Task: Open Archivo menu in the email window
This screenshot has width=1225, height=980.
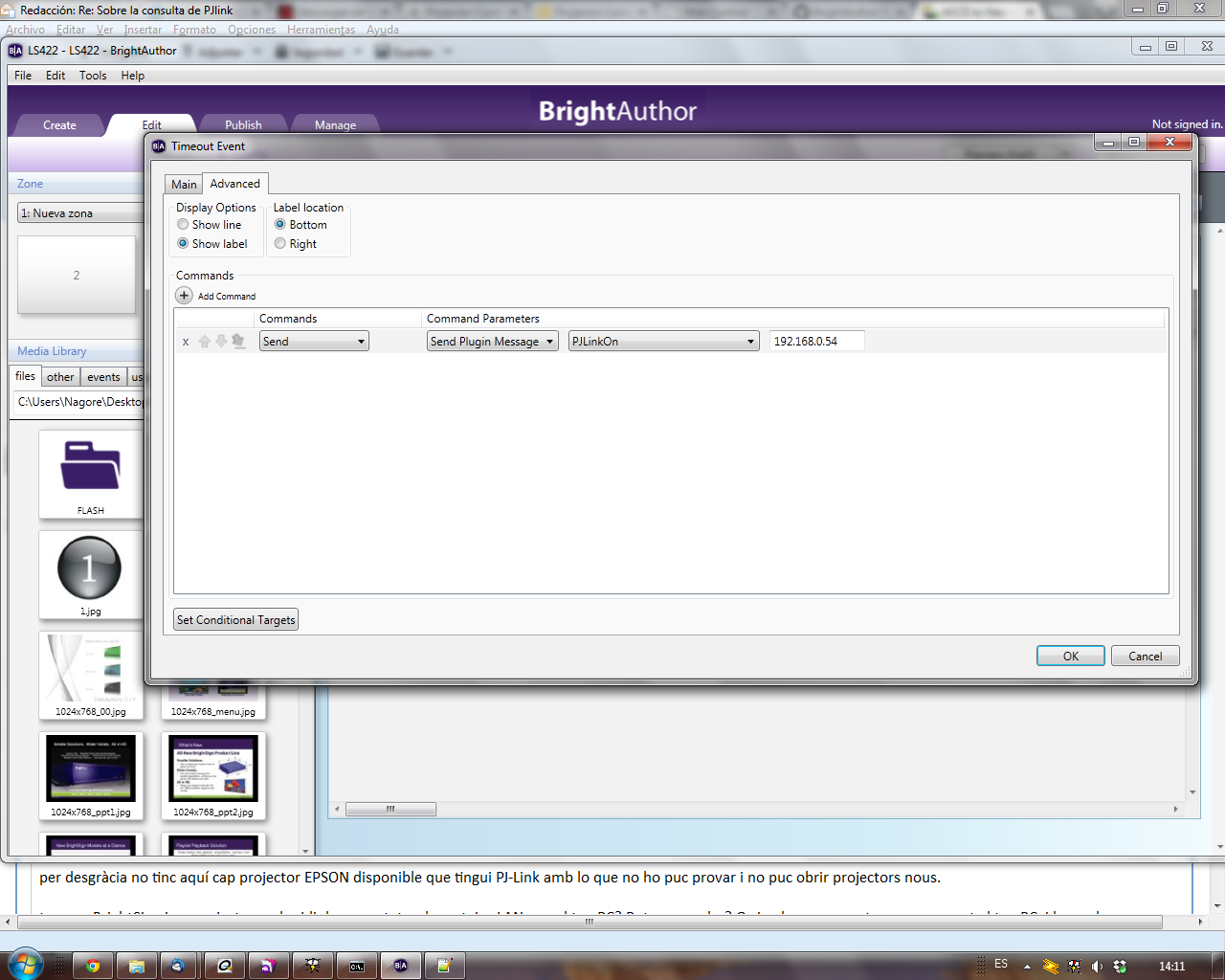Action: click(x=25, y=30)
